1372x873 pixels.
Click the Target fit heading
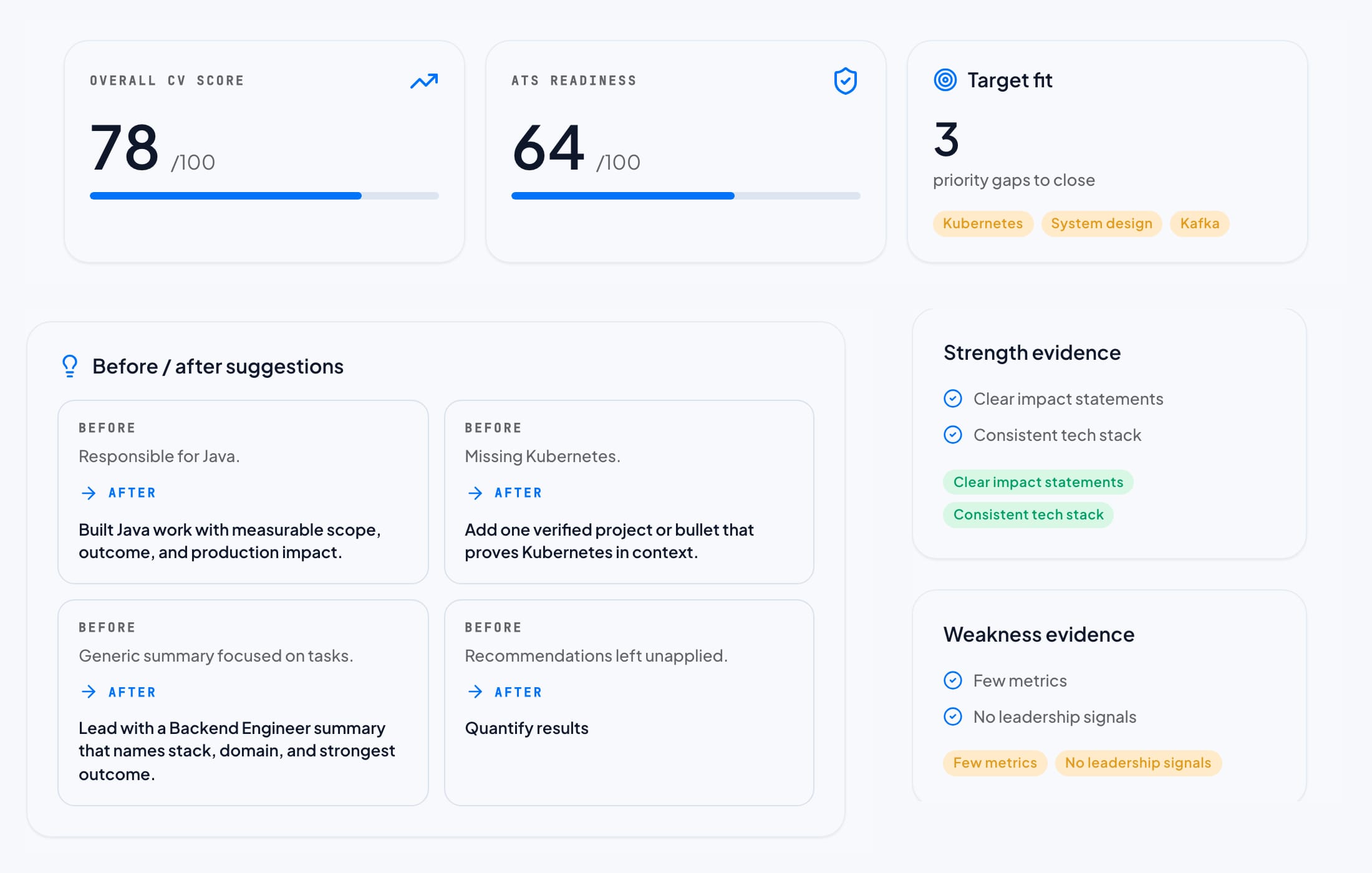(x=1010, y=80)
